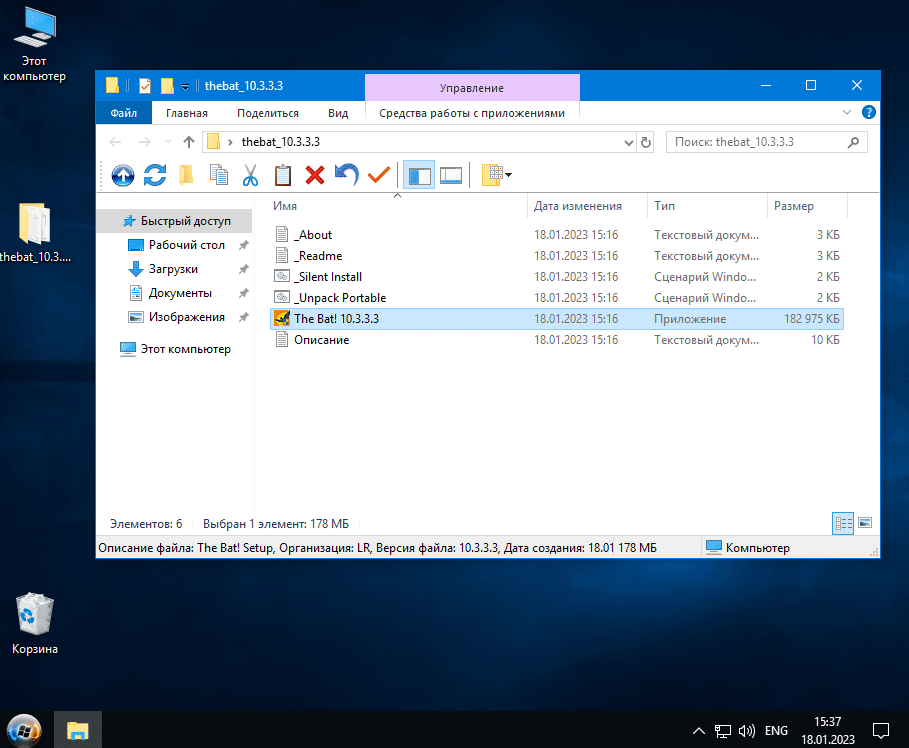Open the notification center icon
Screen dimensions: 909x748
click(881, 731)
